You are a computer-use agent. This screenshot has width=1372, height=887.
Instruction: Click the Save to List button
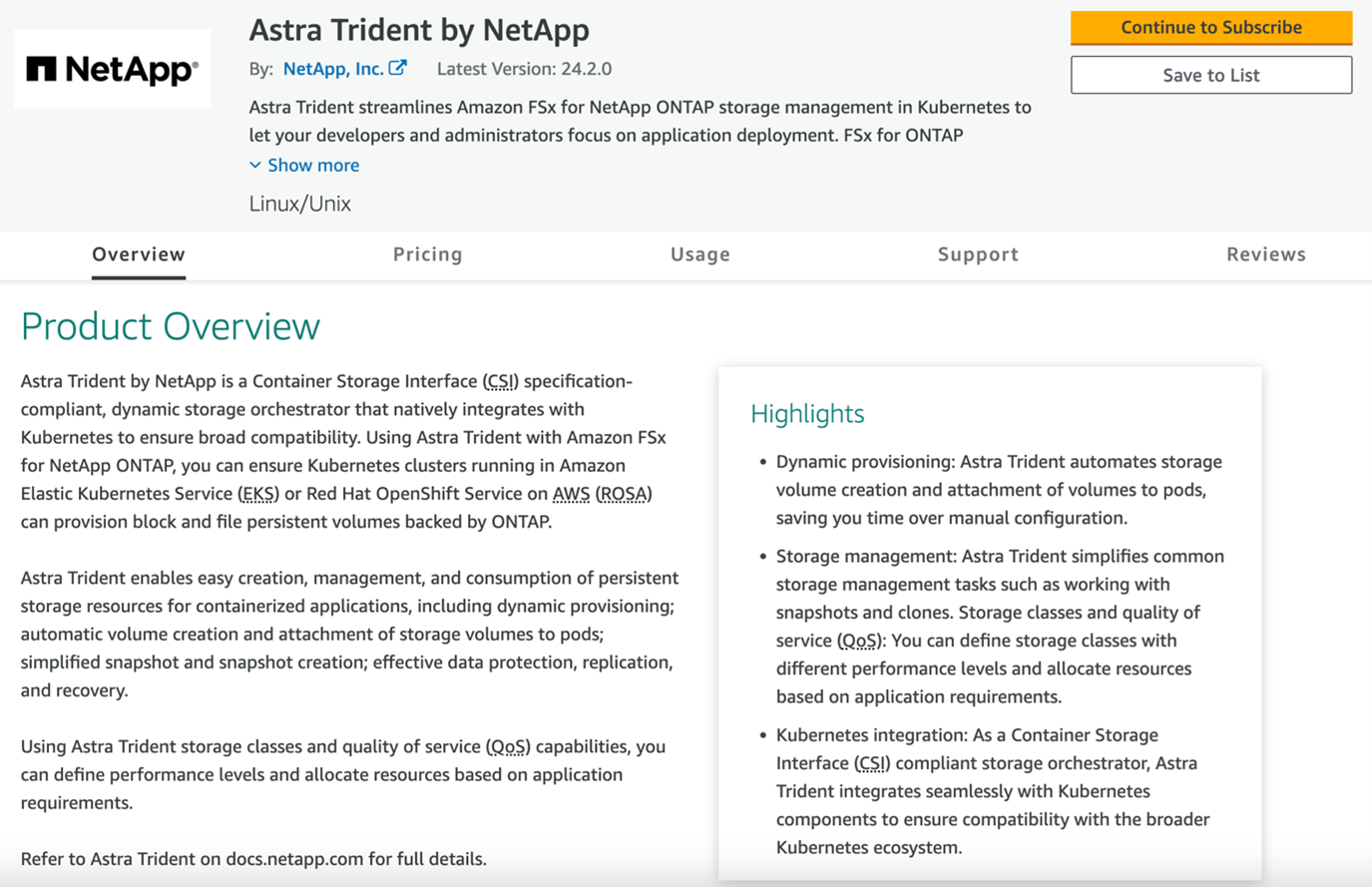(1210, 75)
